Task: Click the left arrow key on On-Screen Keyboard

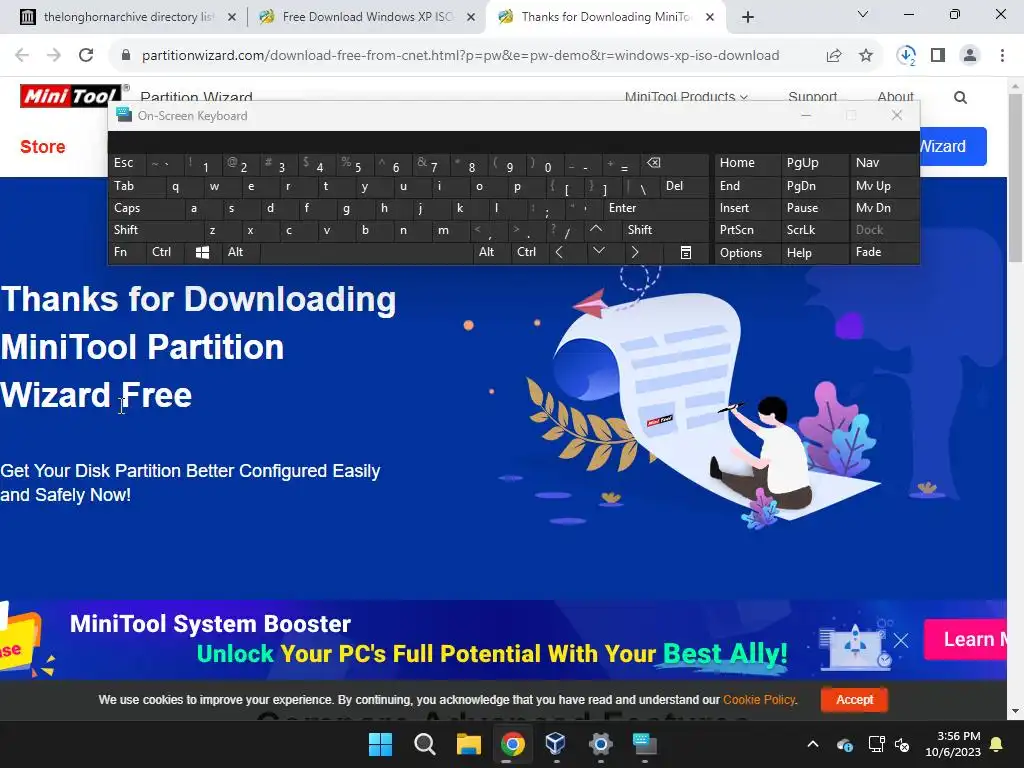Action: [x=559, y=253]
